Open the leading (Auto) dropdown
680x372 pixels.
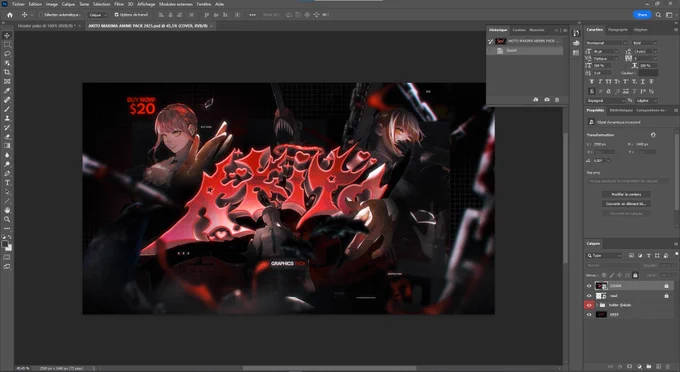pyautogui.click(x=655, y=52)
